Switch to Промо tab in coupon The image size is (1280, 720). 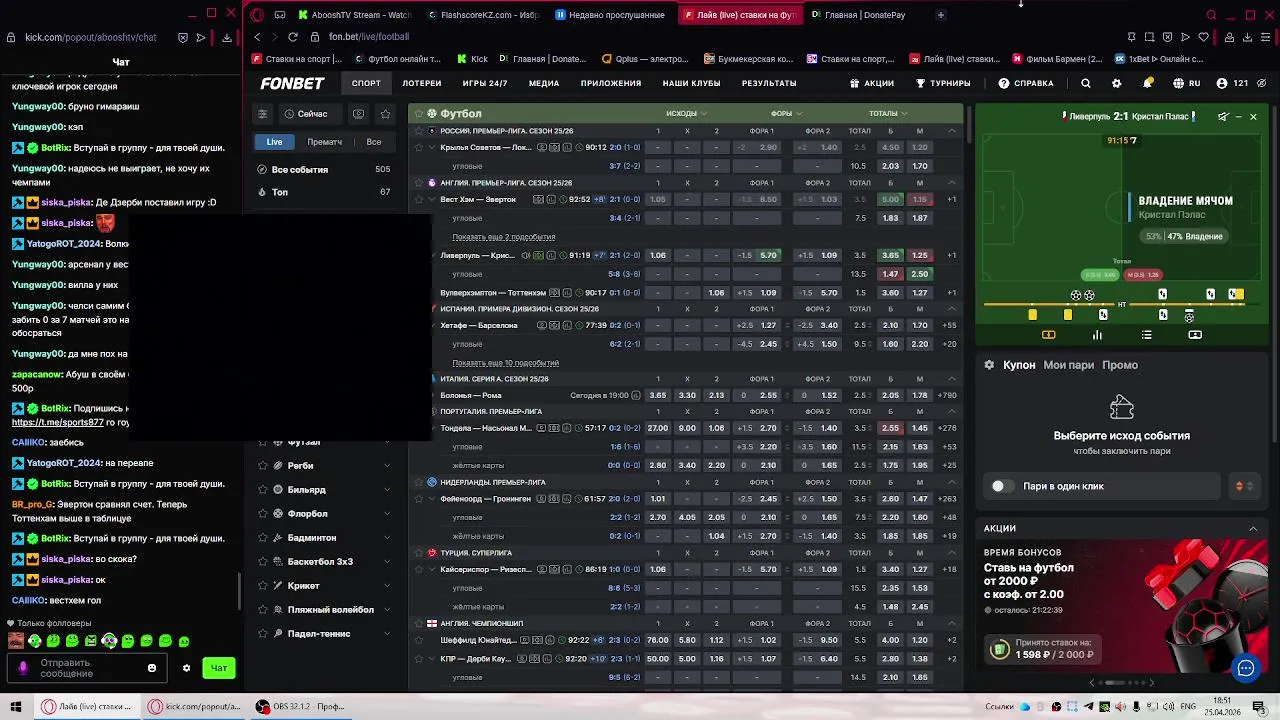click(1120, 365)
